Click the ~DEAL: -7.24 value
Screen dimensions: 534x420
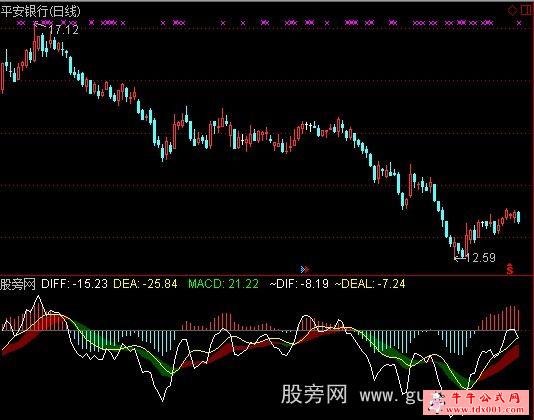(x=370, y=284)
